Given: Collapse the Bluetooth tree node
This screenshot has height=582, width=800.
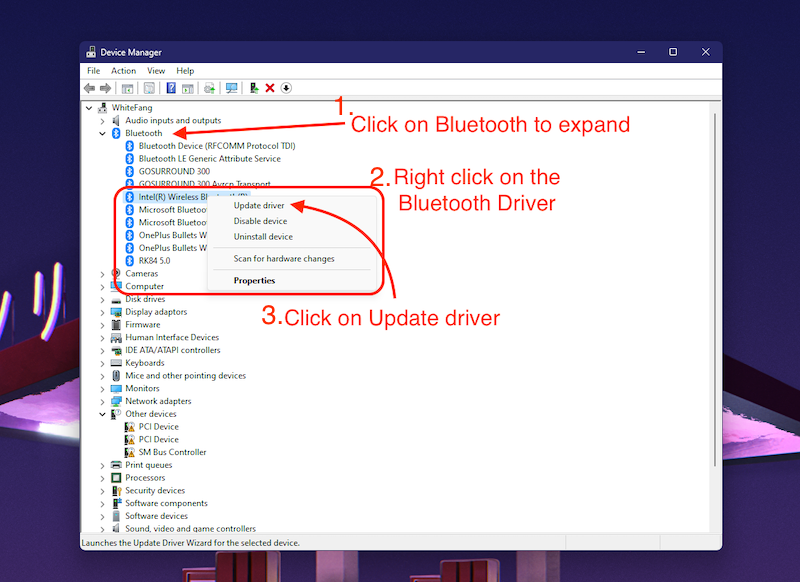Looking at the screenshot, I should [x=103, y=133].
